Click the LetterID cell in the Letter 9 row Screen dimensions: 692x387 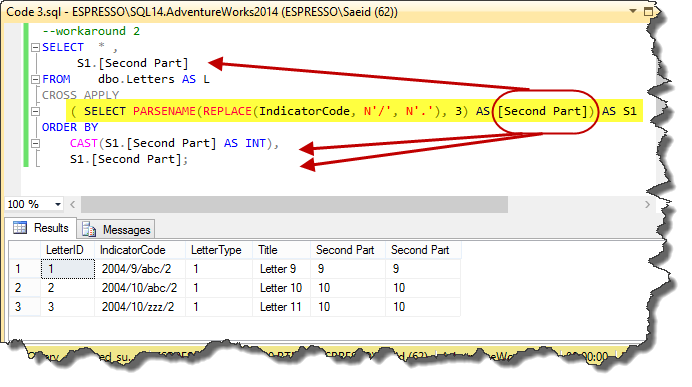pos(68,269)
